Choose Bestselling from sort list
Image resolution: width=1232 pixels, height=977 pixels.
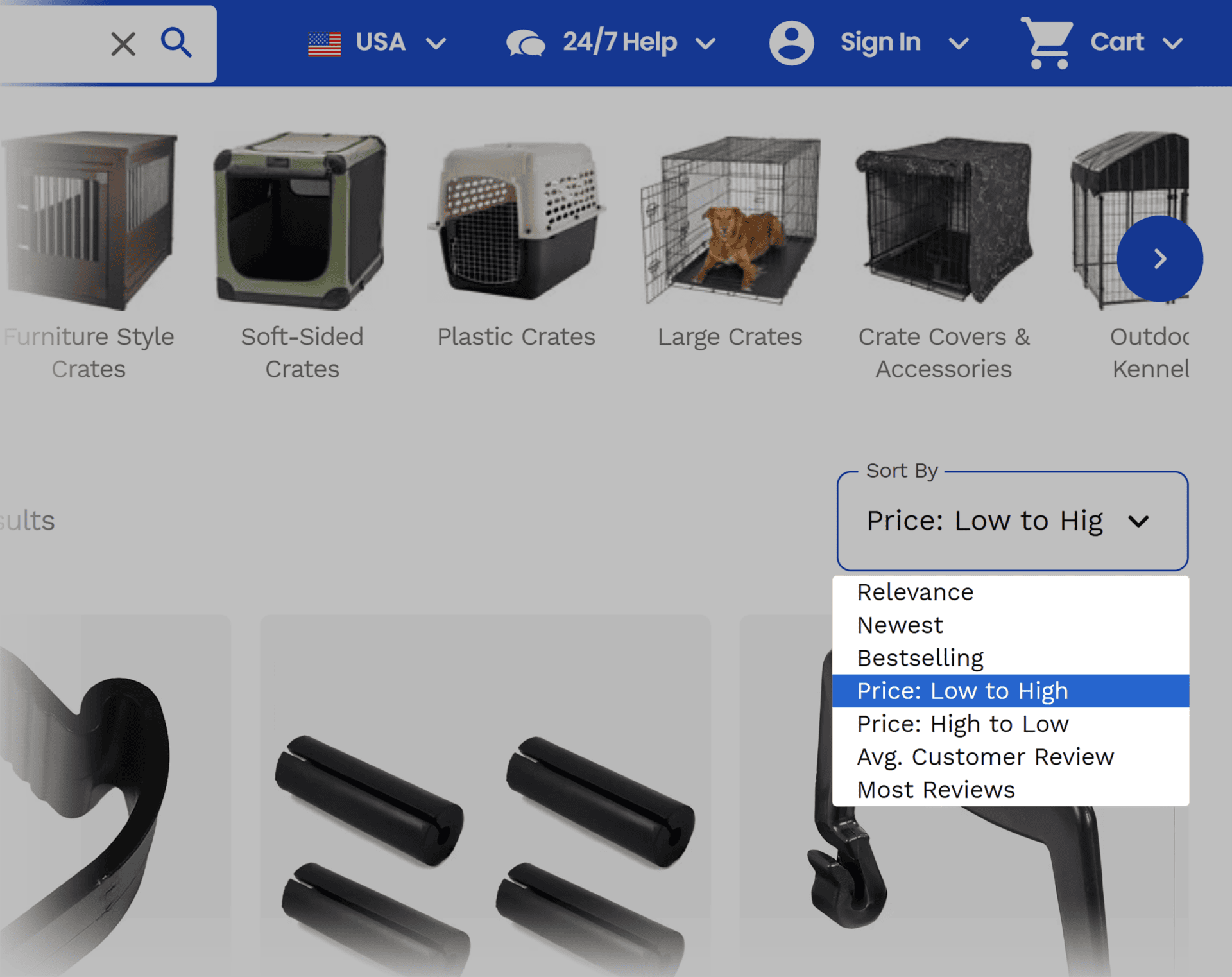[920, 658]
